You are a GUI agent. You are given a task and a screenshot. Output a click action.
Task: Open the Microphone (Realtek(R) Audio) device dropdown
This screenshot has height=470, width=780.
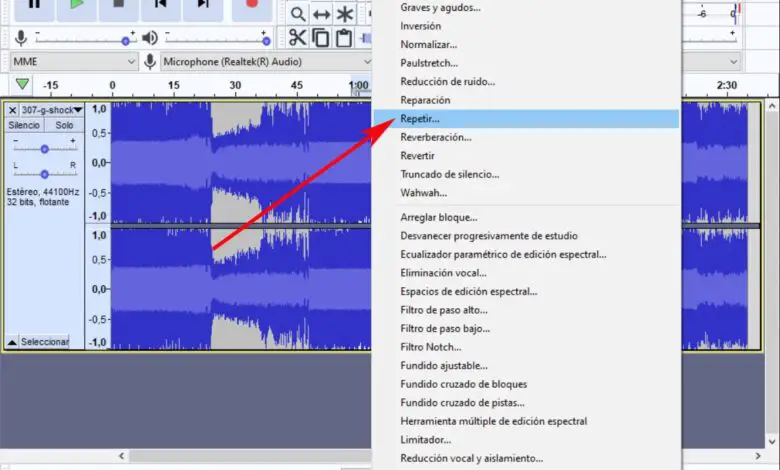(267, 62)
